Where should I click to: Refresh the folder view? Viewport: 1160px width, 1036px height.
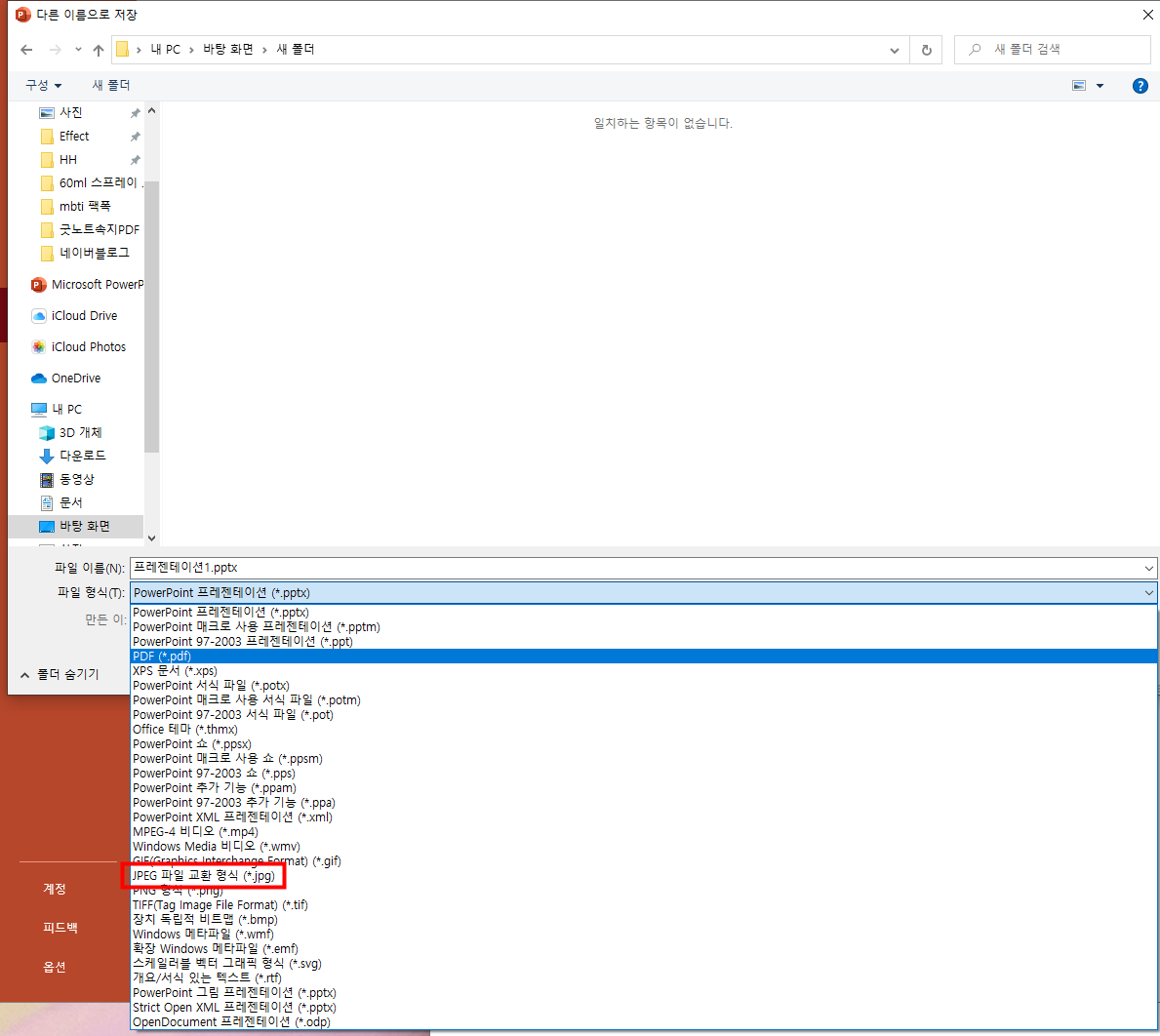tap(926, 50)
